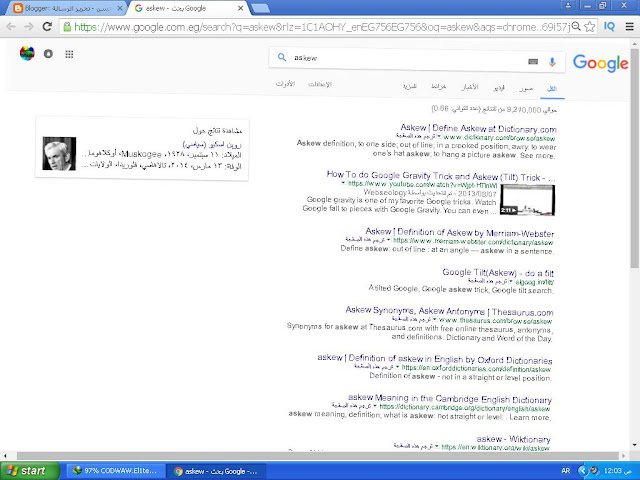Click the AR language indicator in the taskbar

pyautogui.click(x=565, y=471)
